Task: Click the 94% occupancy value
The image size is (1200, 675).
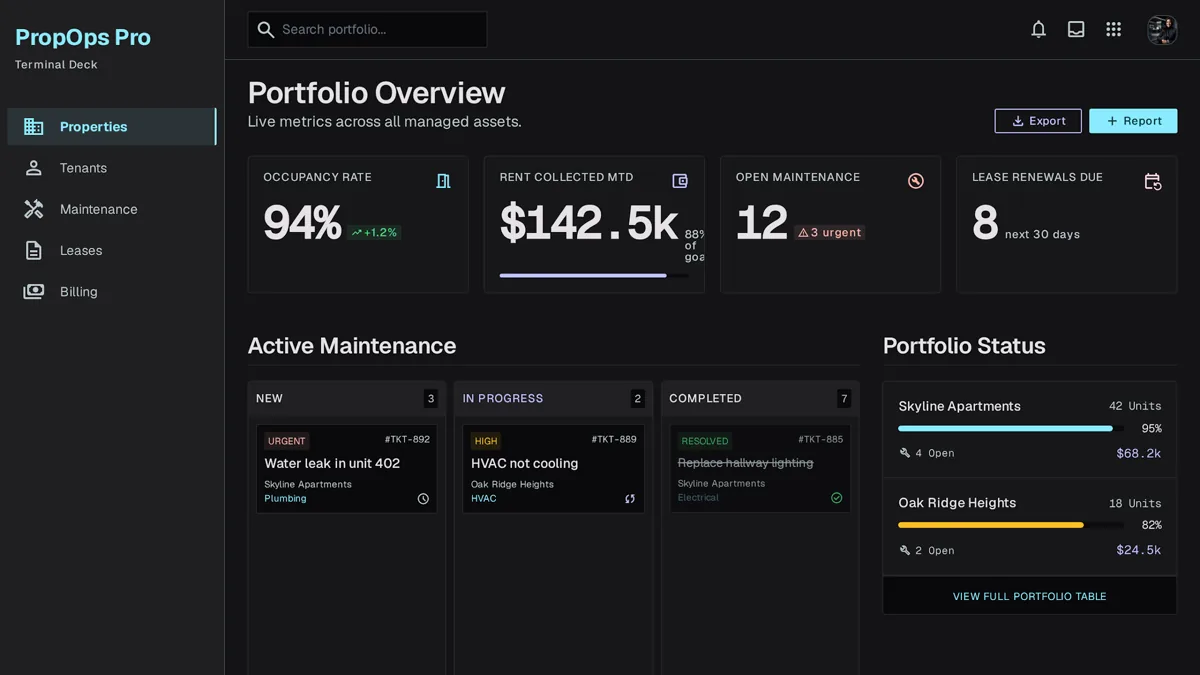Action: point(302,223)
